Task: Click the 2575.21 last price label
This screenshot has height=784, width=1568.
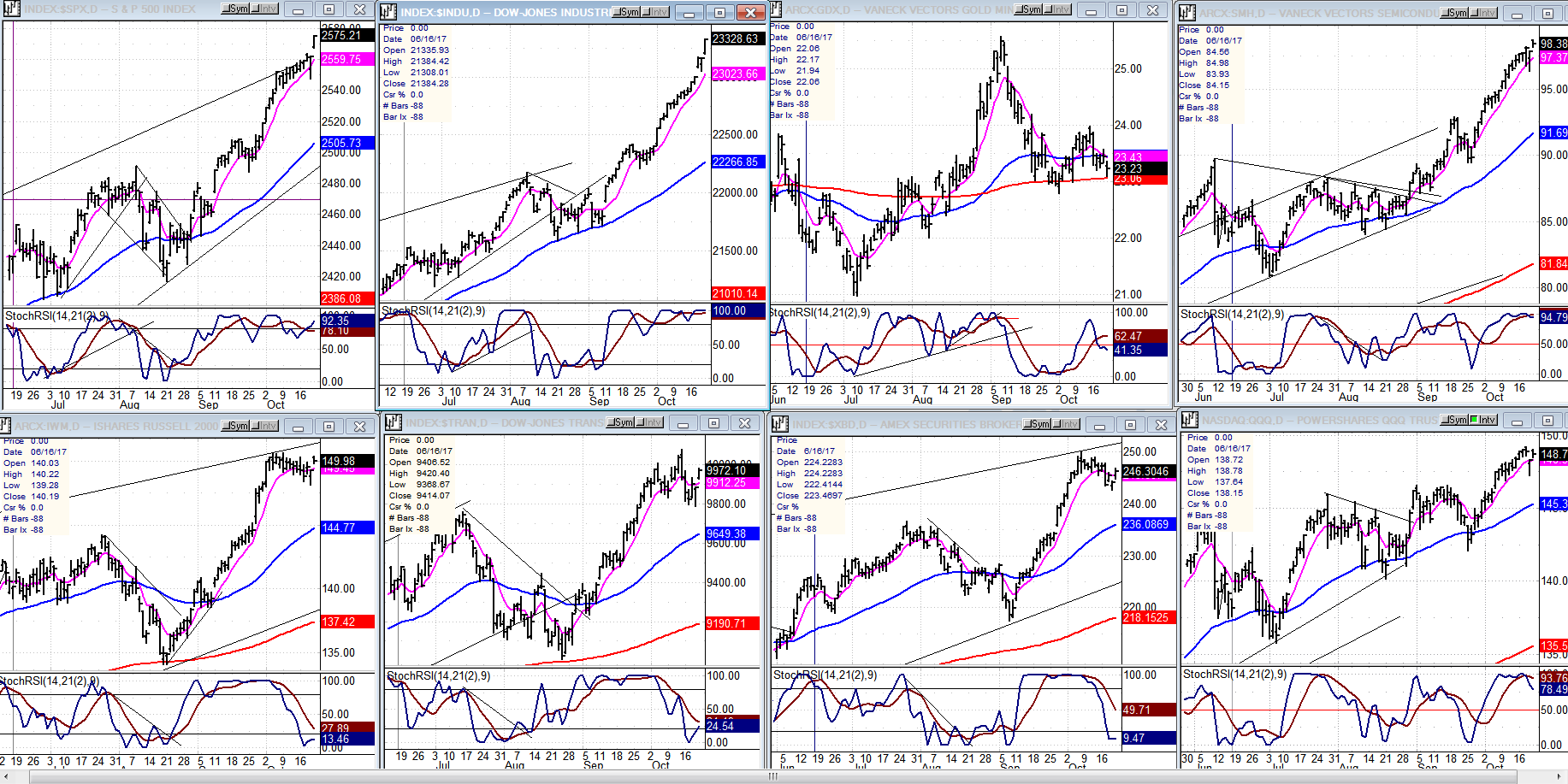Action: (347, 35)
